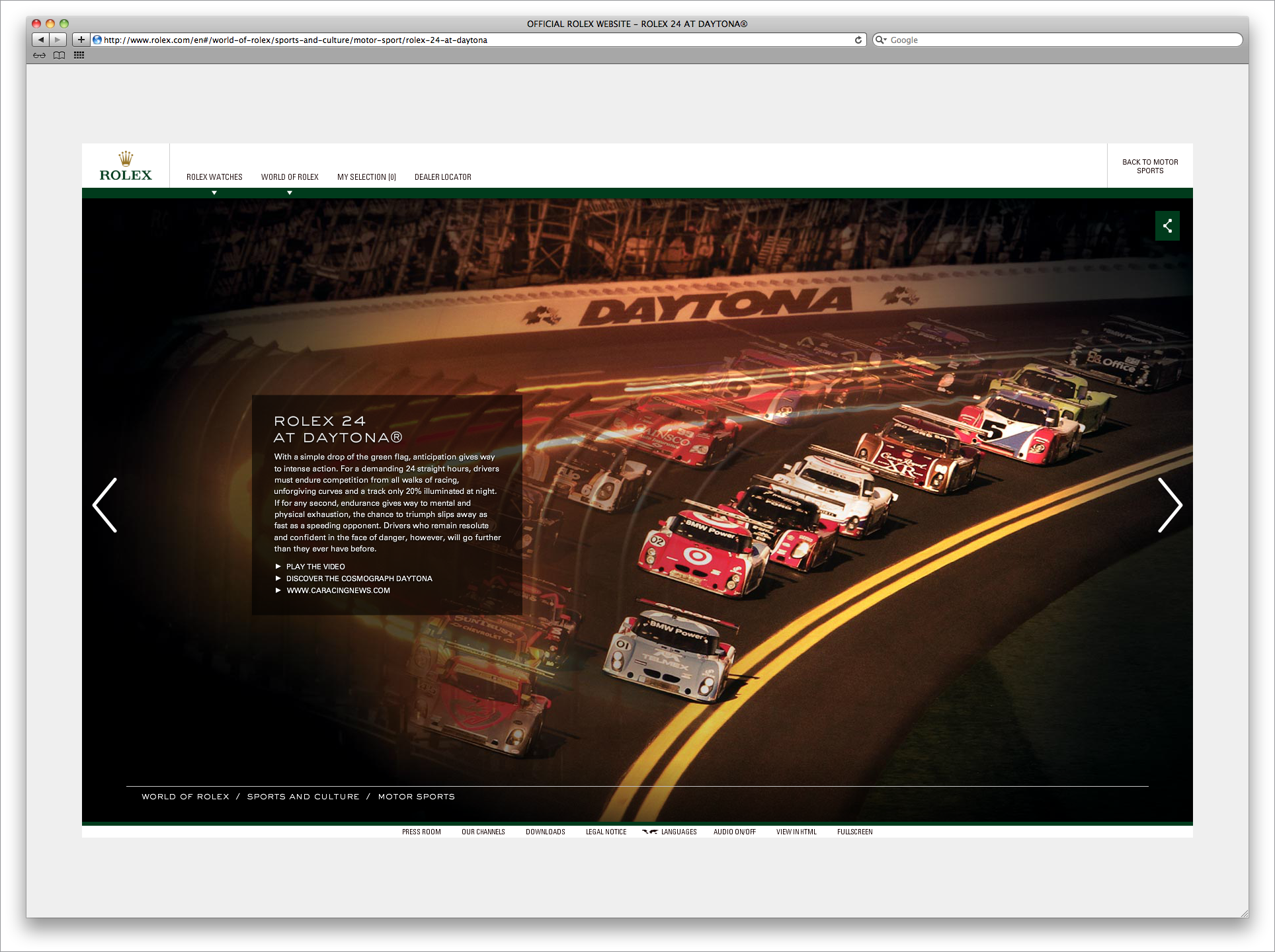
Task: Click the green zoom window button
Action: tap(64, 24)
